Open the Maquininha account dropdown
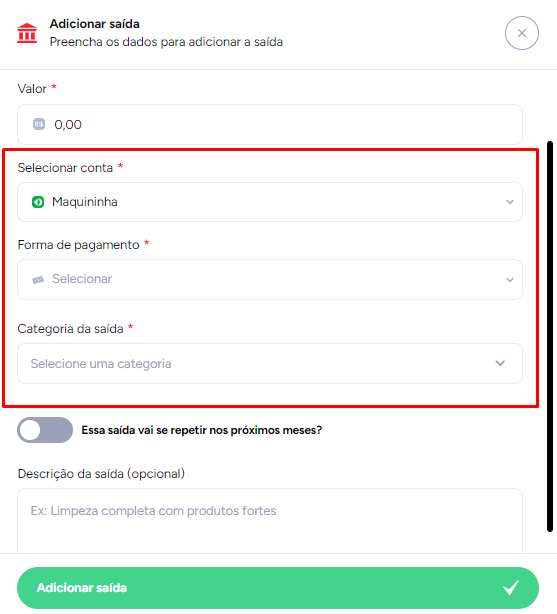The width and height of the screenshot is (557, 614). [x=270, y=202]
